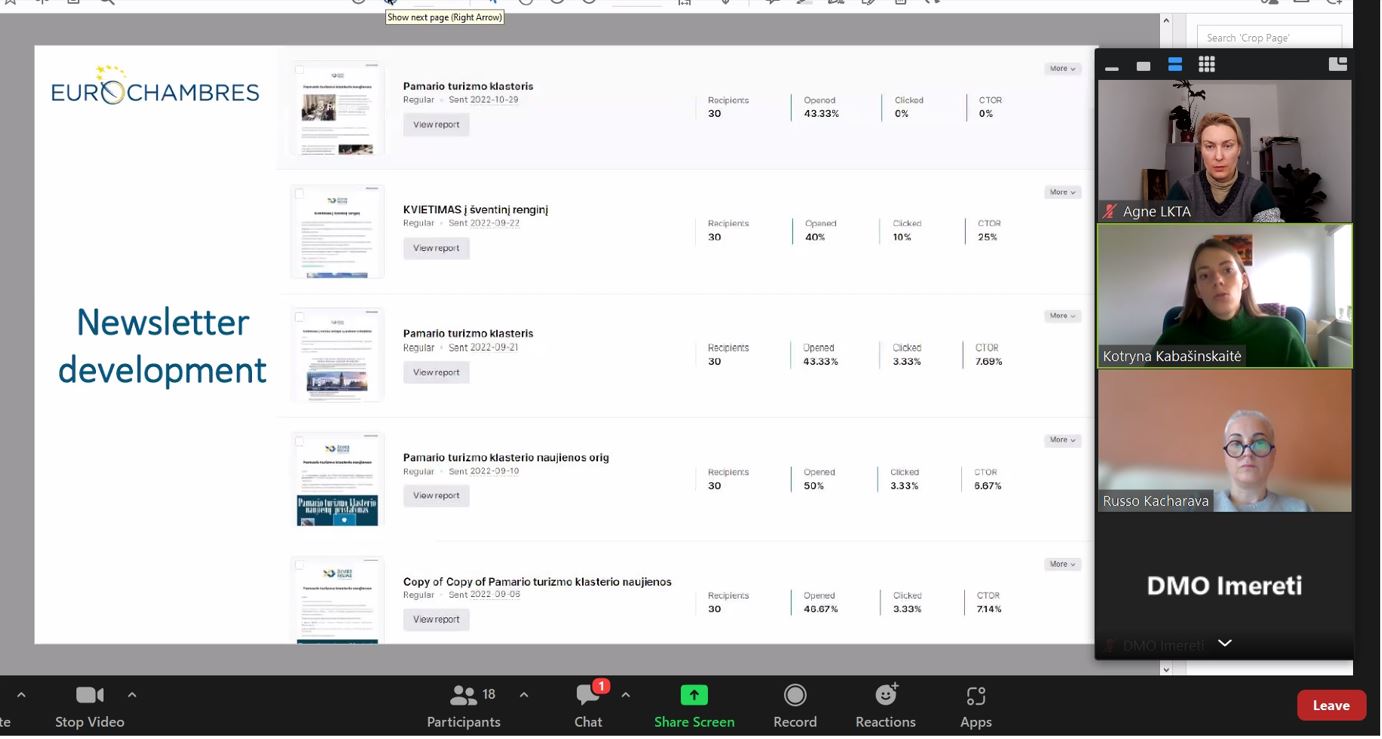Image resolution: width=1382 pixels, height=739 pixels.
Task: Tick checkbox for Pamario turizmo klasteris 2022-10-29
Action: pyautogui.click(x=299, y=70)
